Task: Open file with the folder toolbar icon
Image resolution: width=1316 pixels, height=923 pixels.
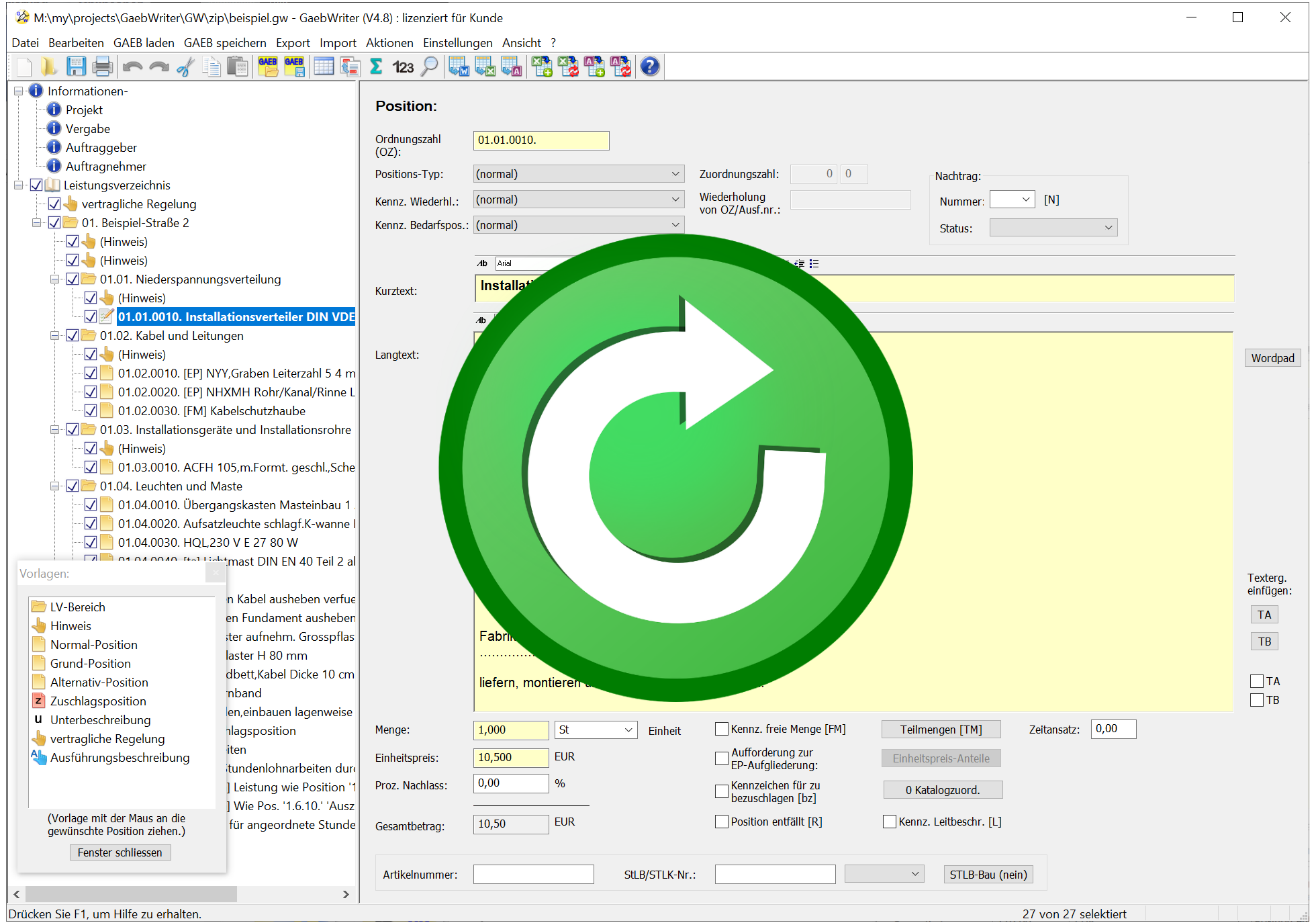Action: coord(49,67)
